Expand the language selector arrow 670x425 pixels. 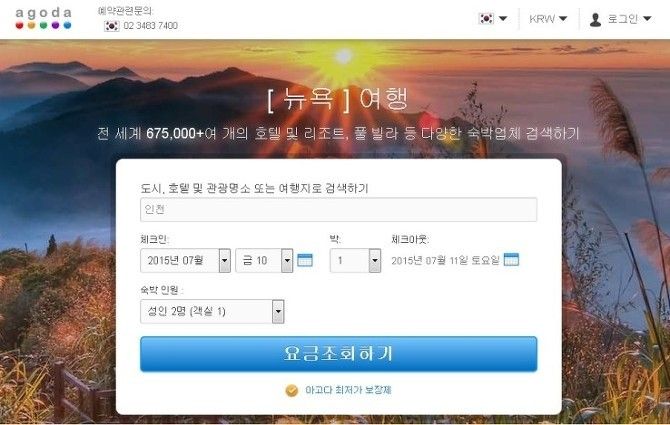[503, 18]
